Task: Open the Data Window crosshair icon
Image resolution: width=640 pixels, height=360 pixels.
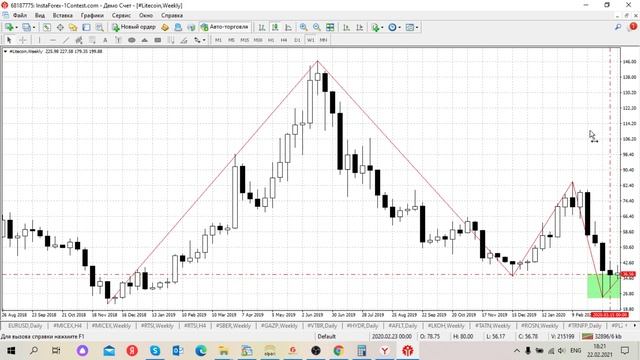Action: 60,27
